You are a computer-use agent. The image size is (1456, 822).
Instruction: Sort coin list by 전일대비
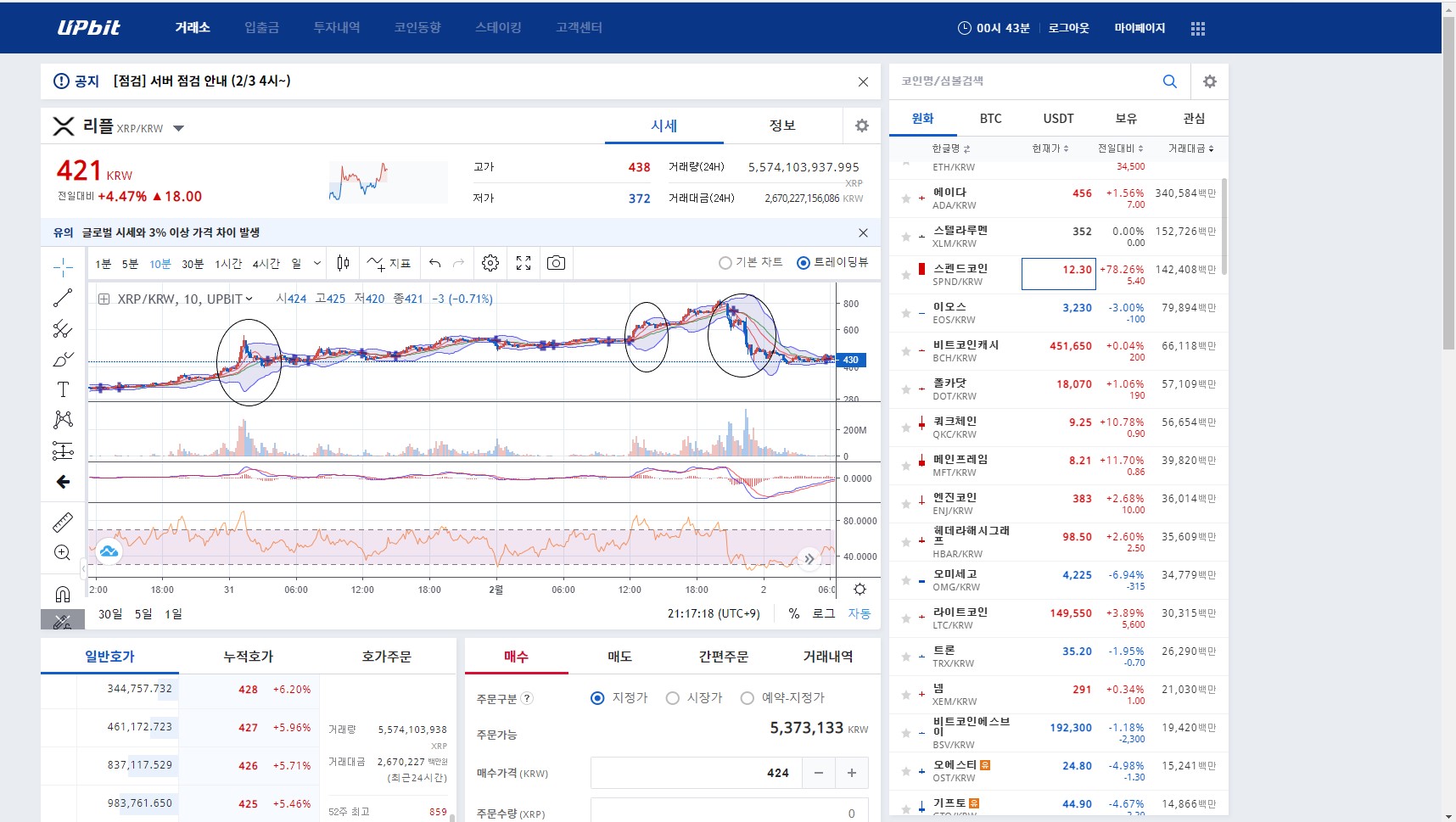(1121, 148)
